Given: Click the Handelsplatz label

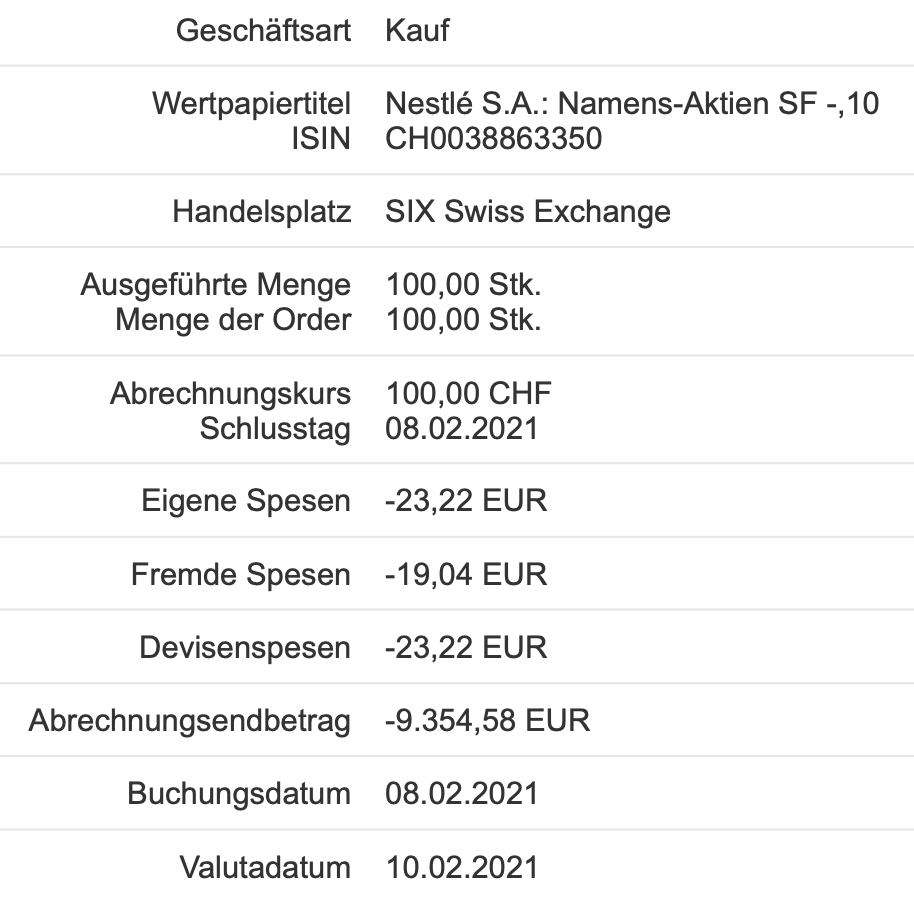Looking at the screenshot, I should tap(262, 212).
